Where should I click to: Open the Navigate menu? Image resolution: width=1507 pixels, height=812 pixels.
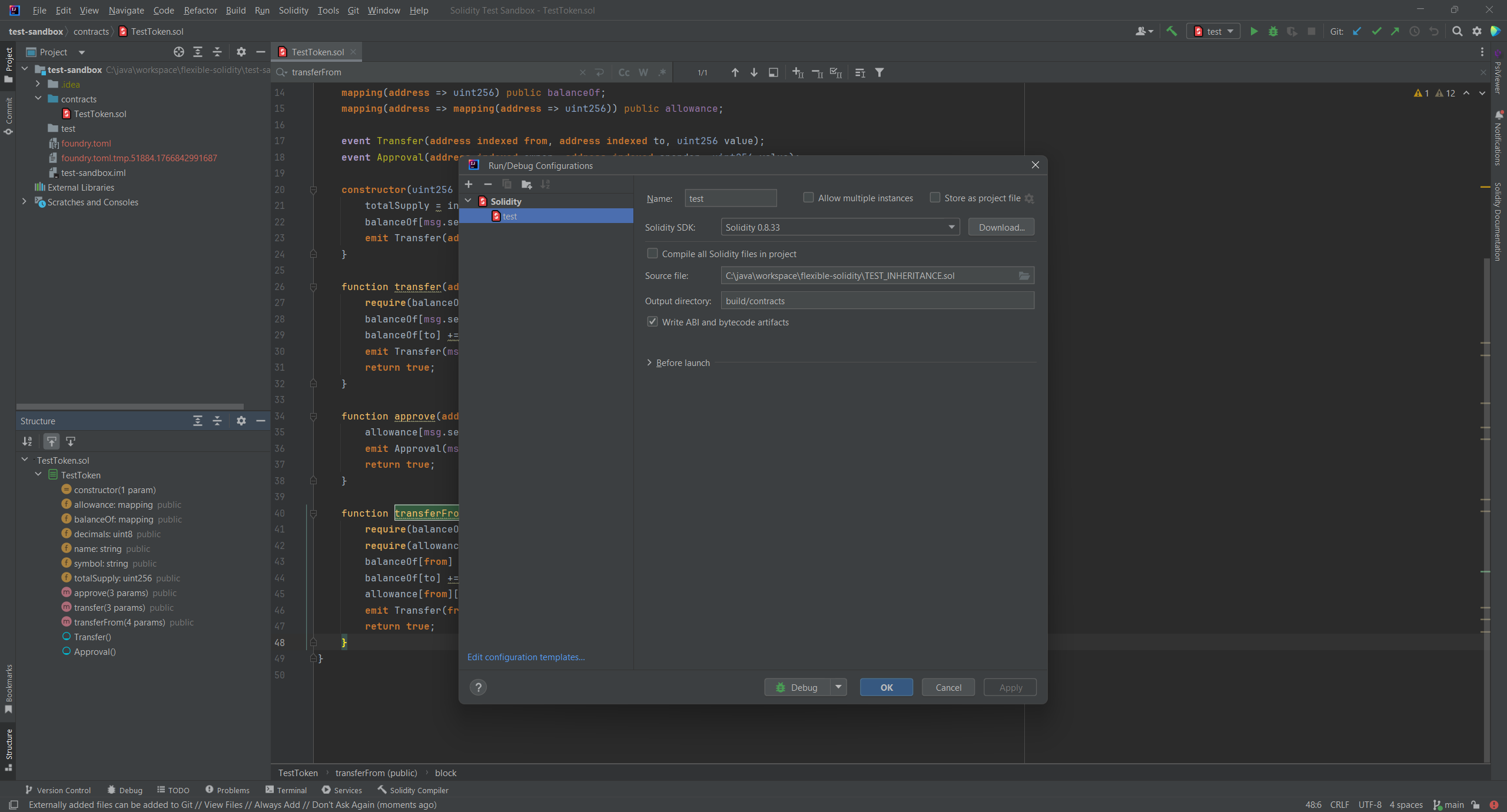(x=126, y=10)
